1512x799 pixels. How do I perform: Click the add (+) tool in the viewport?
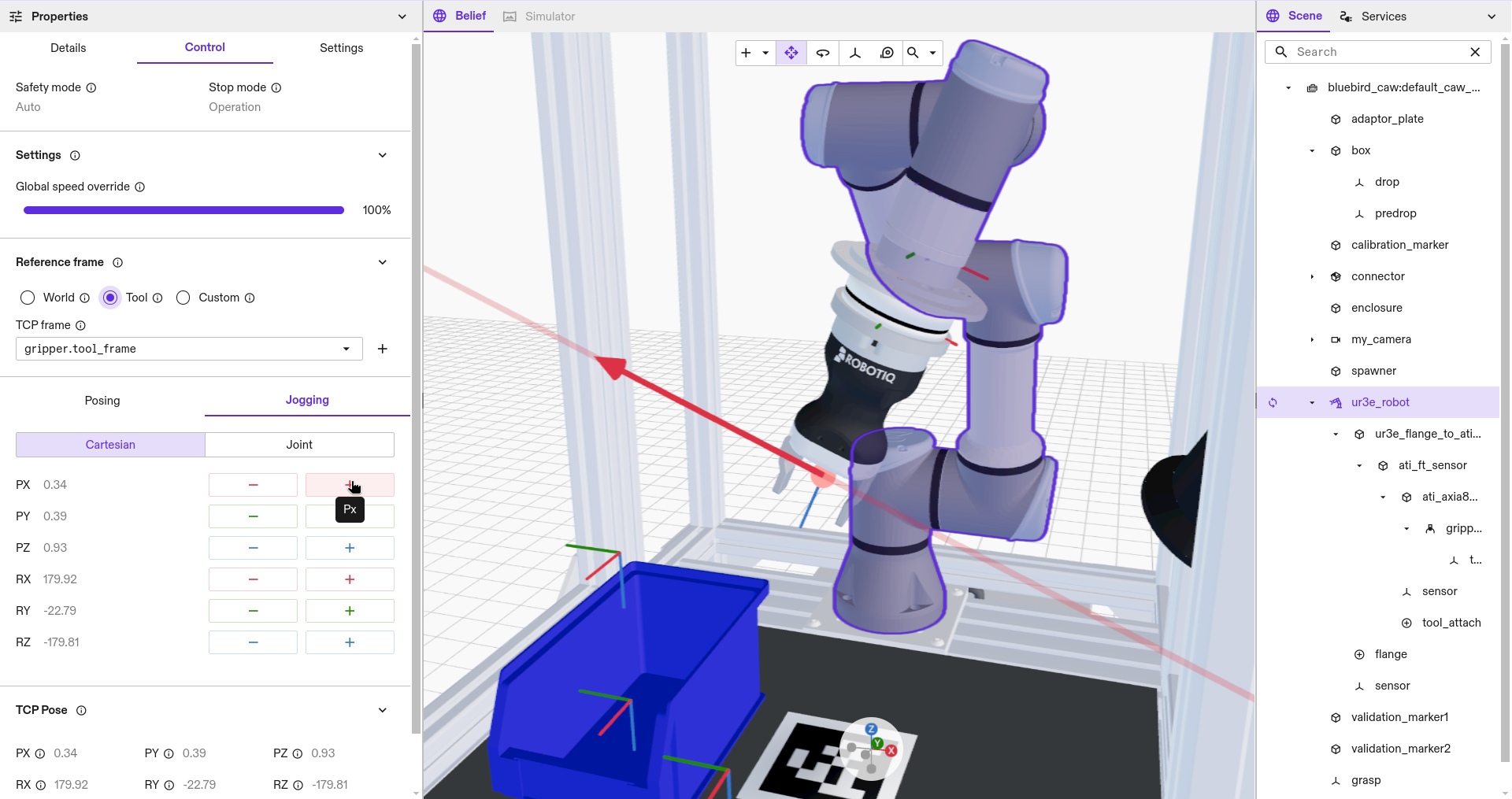745,53
